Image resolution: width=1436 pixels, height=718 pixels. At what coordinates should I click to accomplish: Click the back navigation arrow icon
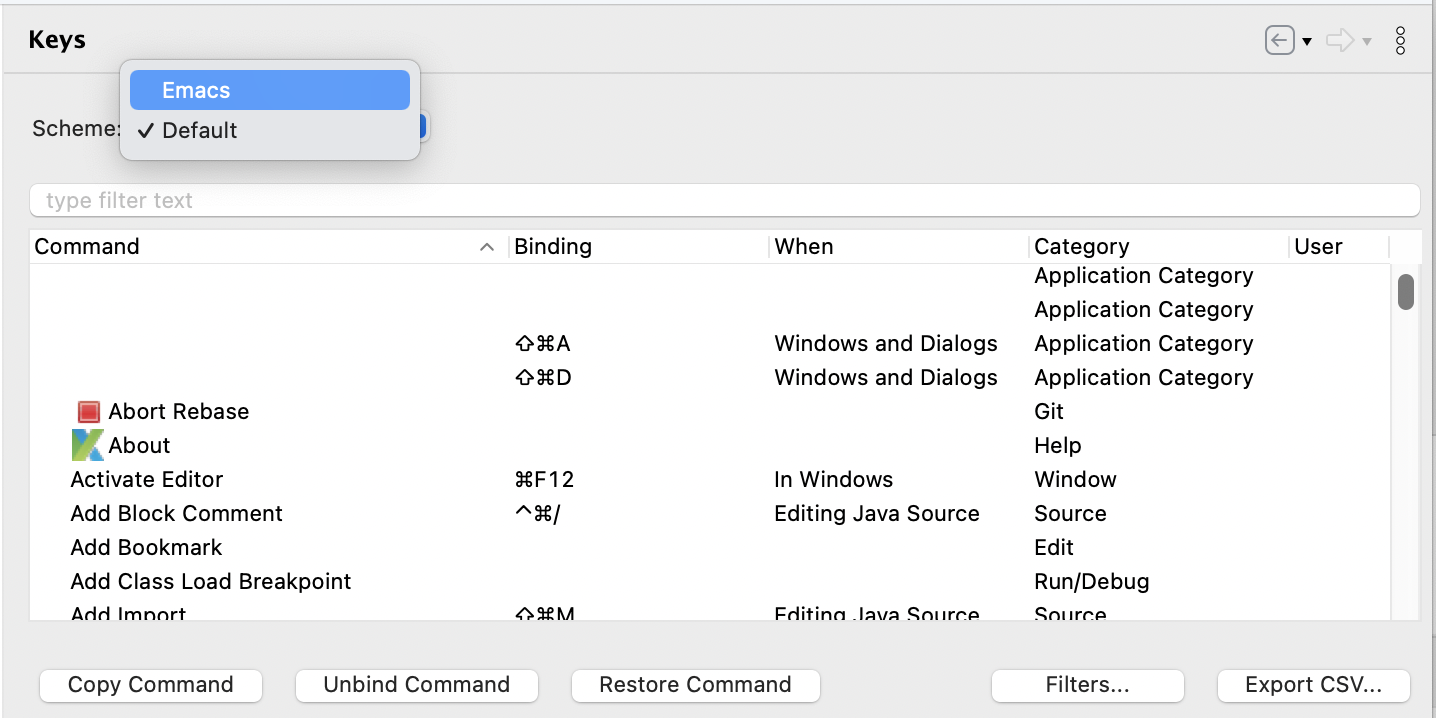[1279, 41]
